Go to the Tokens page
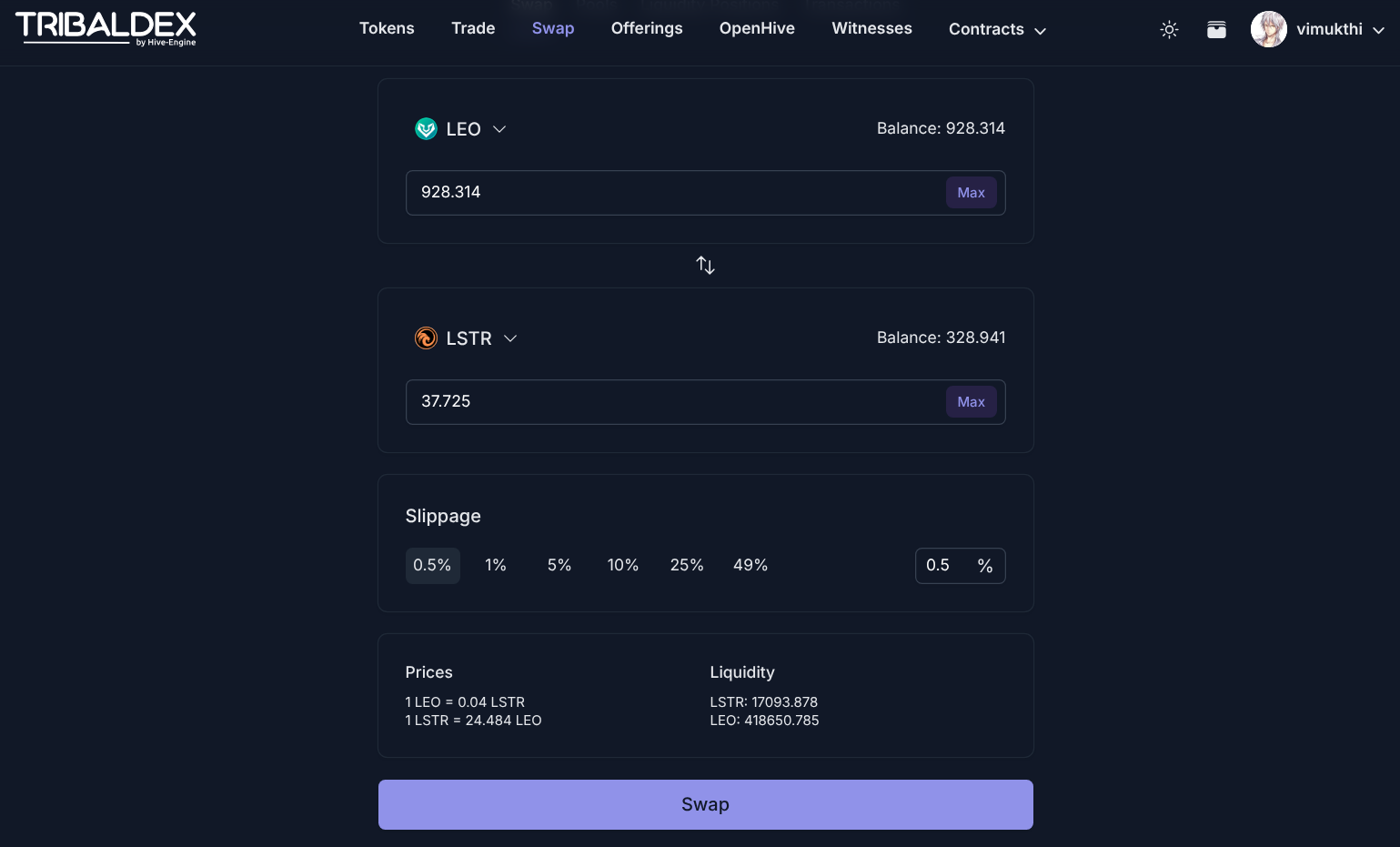This screenshot has width=1400, height=847. tap(387, 28)
